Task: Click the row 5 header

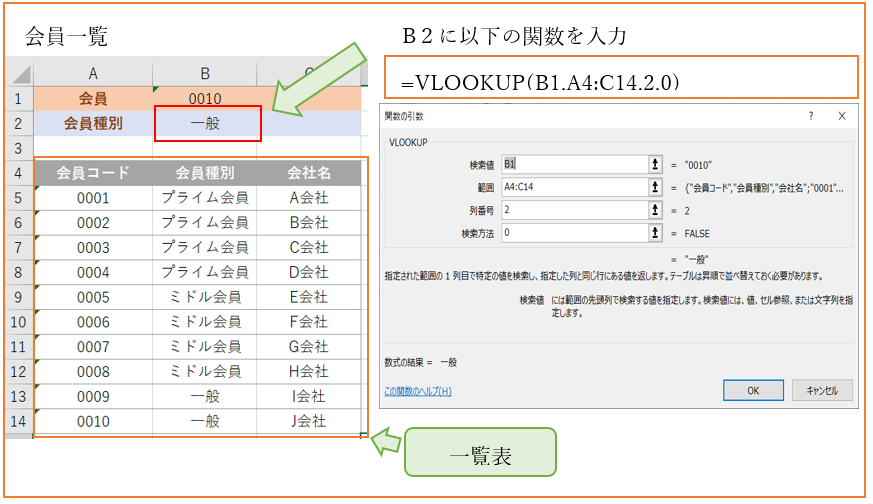Action: coord(18,198)
